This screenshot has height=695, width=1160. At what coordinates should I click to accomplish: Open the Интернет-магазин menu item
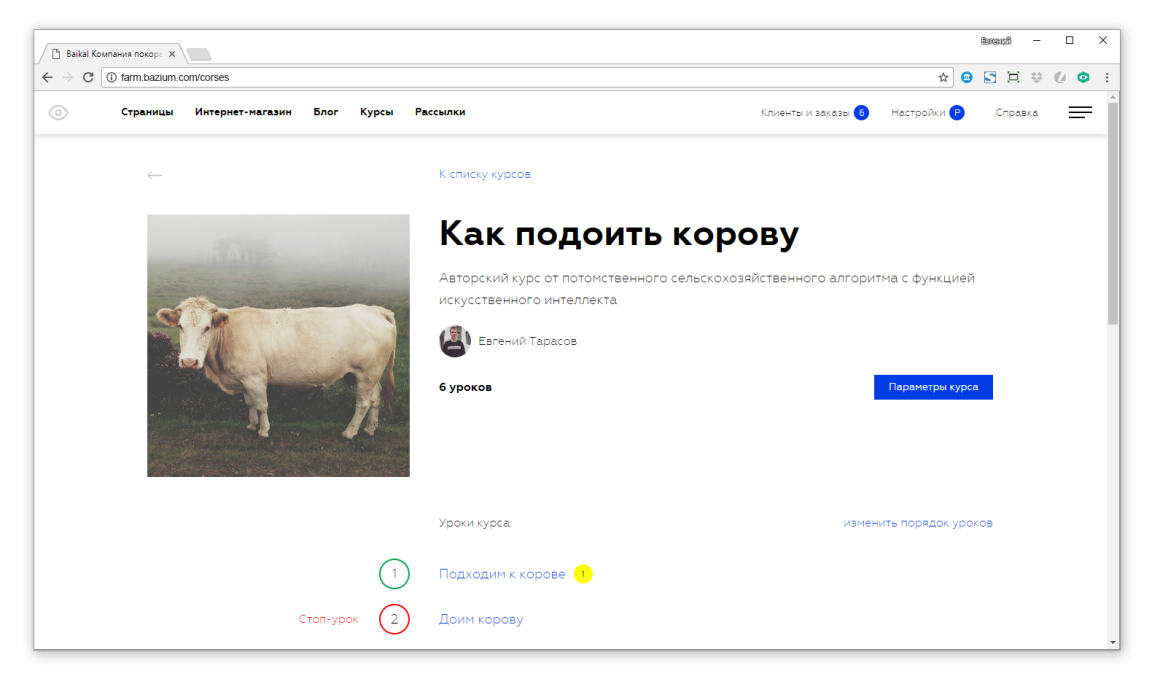(243, 112)
